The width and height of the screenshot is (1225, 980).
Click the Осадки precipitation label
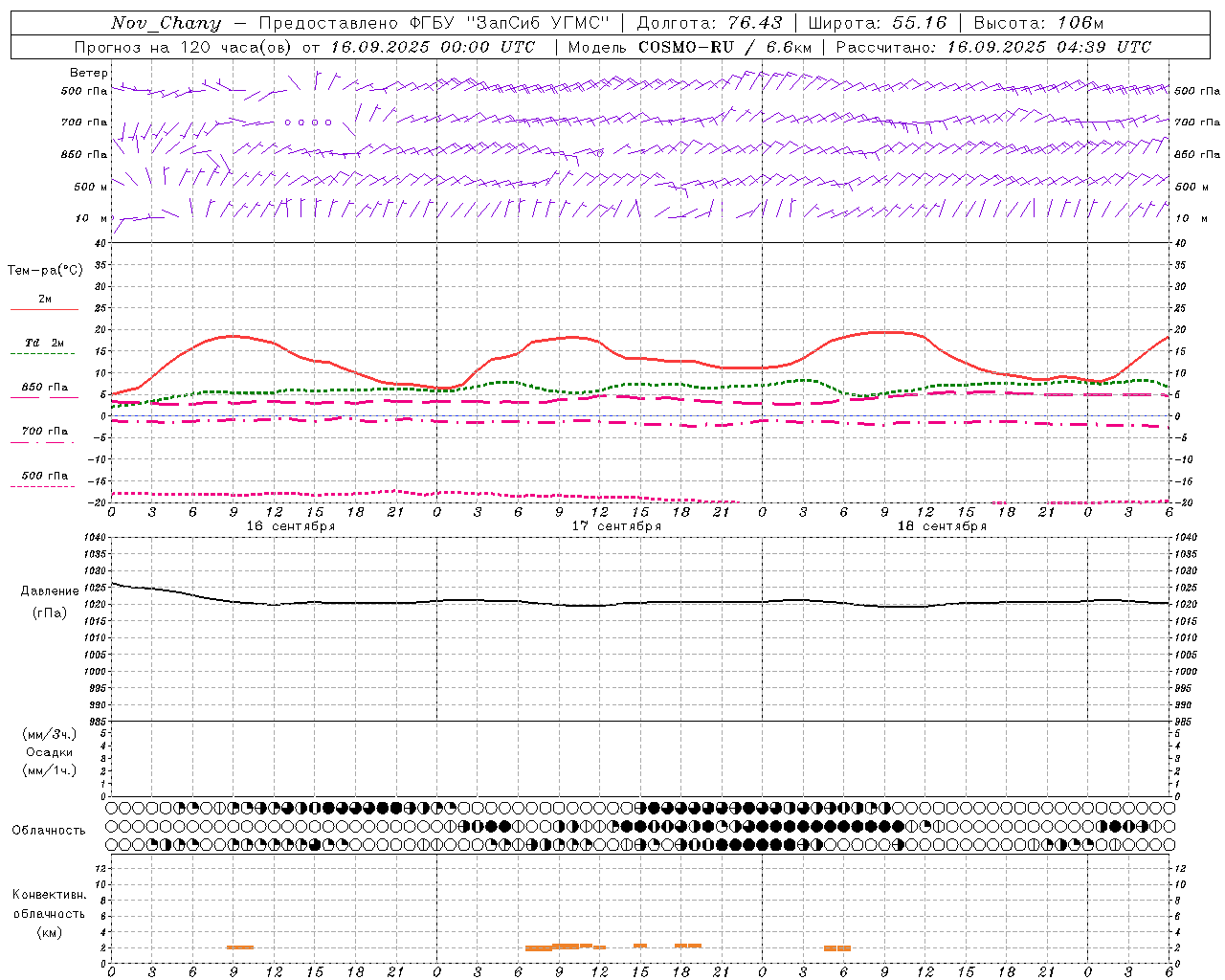point(50,753)
